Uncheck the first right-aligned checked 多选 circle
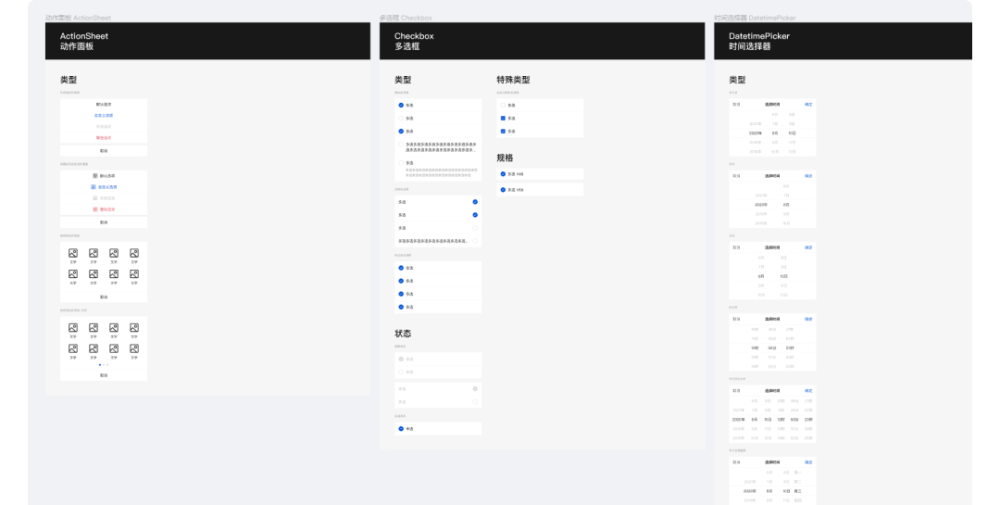Image resolution: width=1000 pixels, height=505 pixels. click(x=475, y=202)
